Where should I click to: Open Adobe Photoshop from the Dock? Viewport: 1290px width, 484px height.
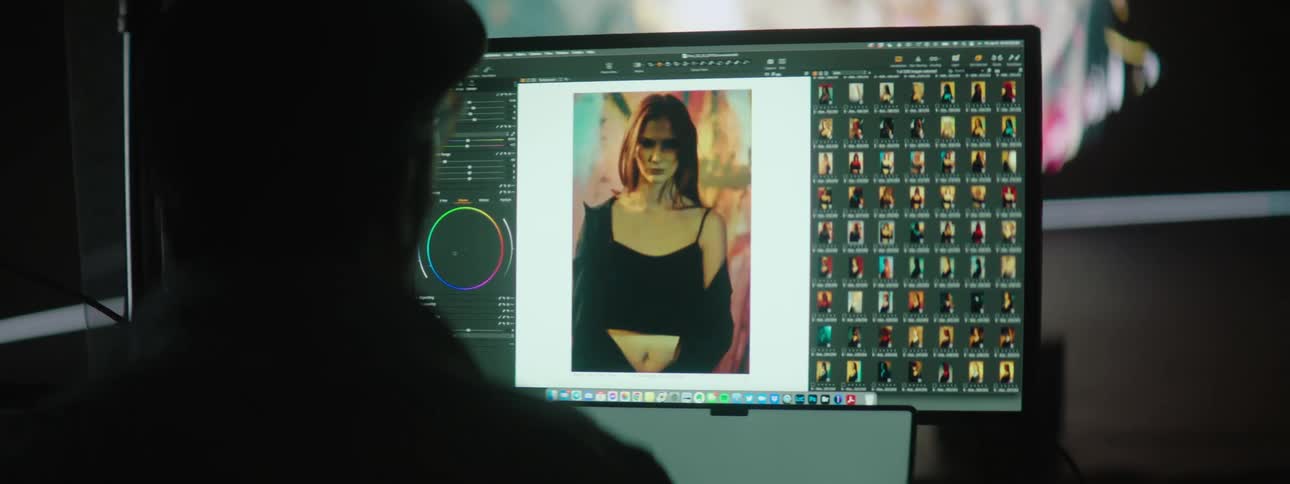pyautogui.click(x=812, y=397)
